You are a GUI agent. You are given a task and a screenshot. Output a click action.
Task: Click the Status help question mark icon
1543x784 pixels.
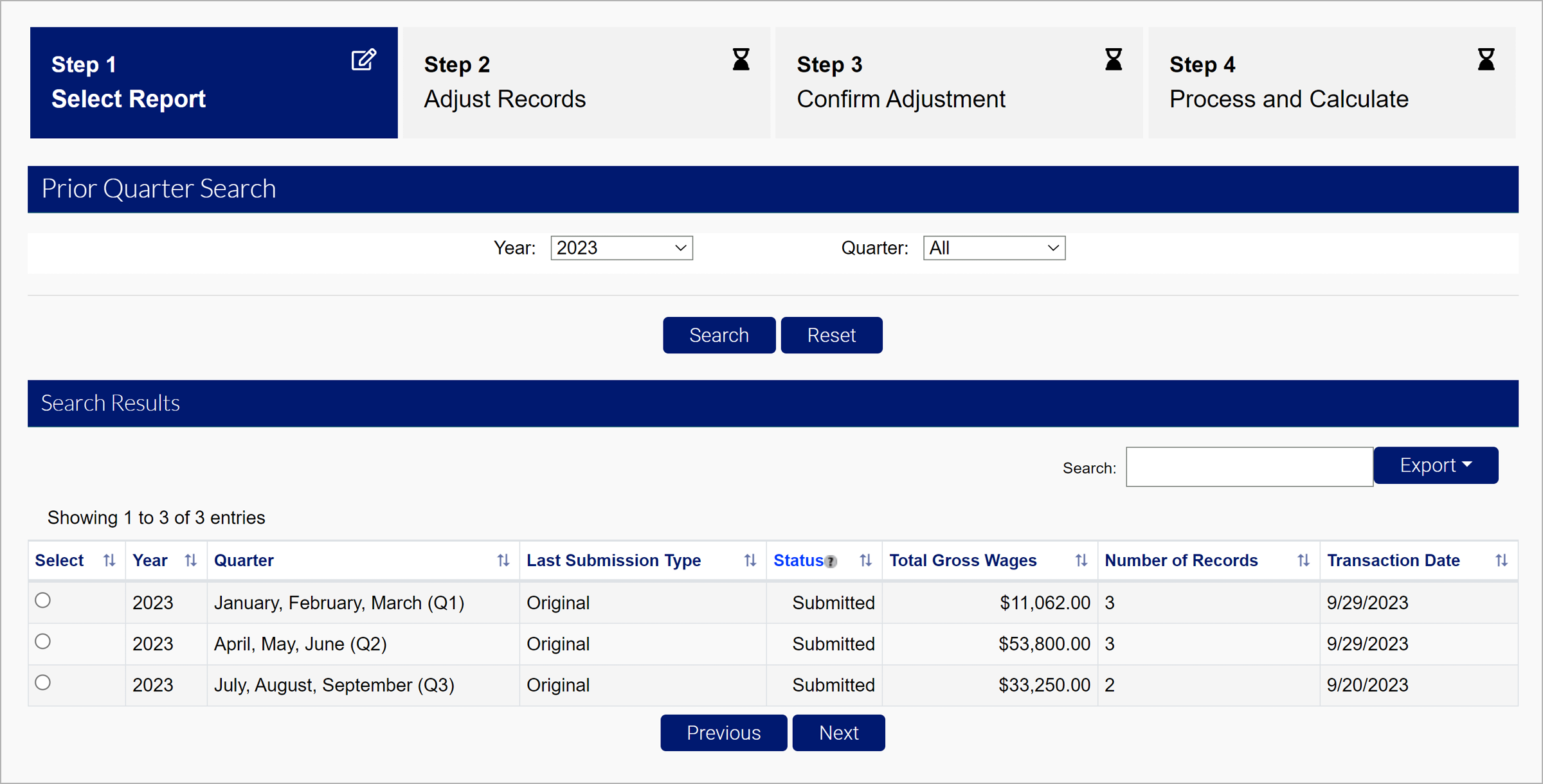831,562
